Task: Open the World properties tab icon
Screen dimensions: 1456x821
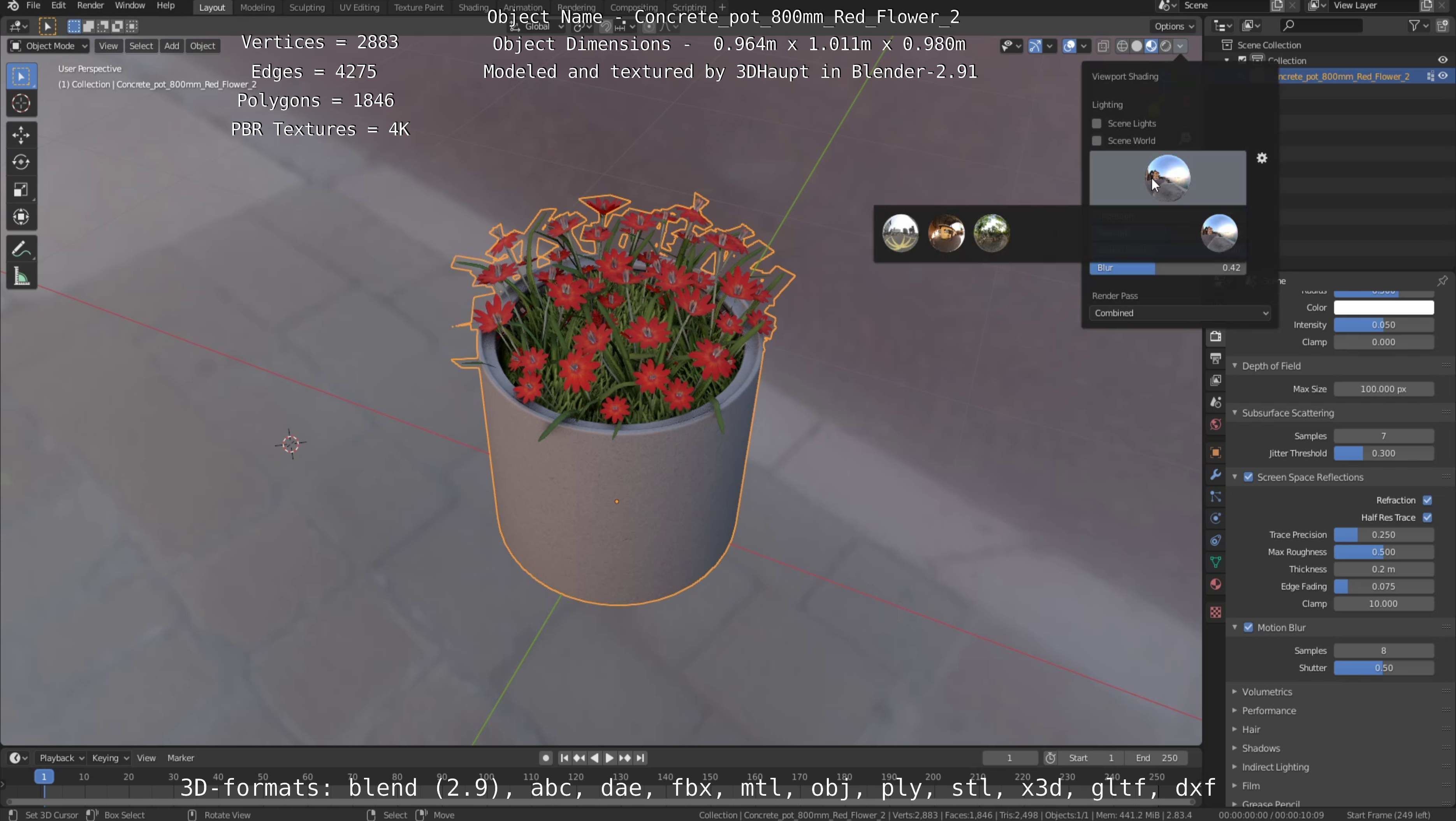Action: (1215, 424)
